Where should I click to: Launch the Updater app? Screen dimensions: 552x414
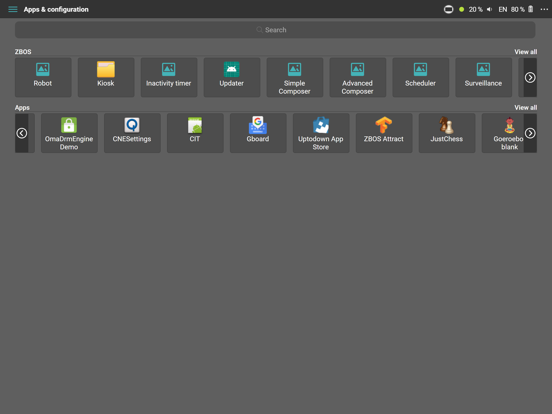[x=232, y=77]
